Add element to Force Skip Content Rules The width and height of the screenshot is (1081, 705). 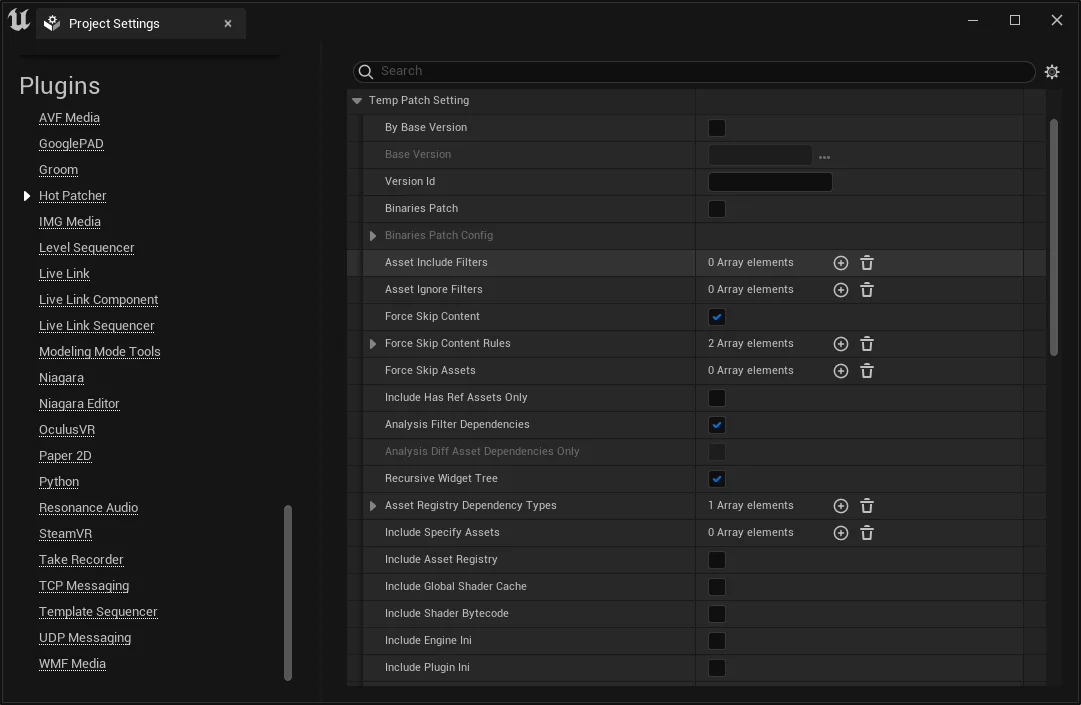pyautogui.click(x=841, y=344)
